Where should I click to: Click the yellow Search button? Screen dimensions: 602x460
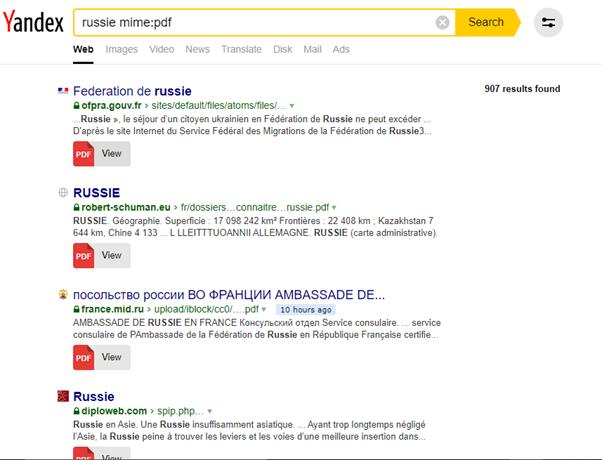(x=486, y=22)
